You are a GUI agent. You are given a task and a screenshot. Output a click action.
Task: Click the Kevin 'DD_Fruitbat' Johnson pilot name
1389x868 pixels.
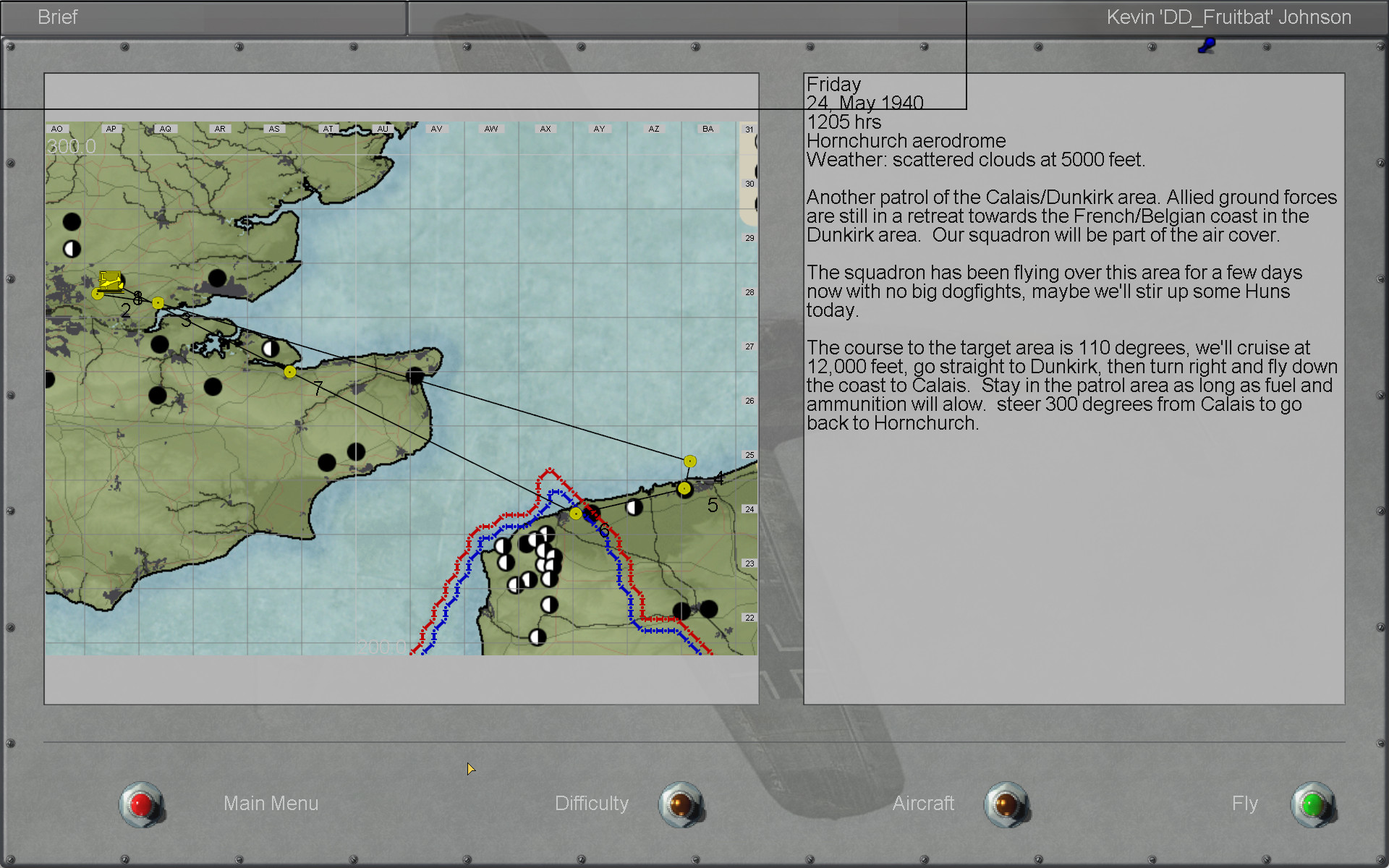(x=1228, y=17)
